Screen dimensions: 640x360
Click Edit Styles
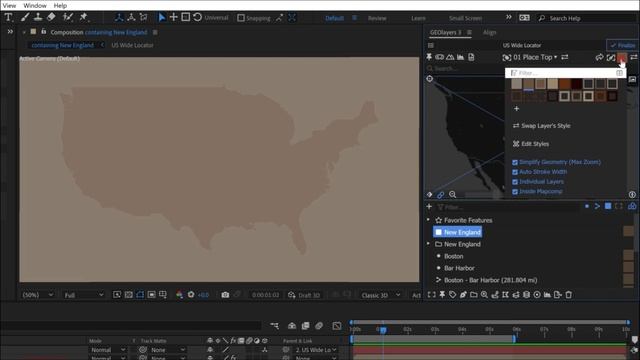click(531, 144)
